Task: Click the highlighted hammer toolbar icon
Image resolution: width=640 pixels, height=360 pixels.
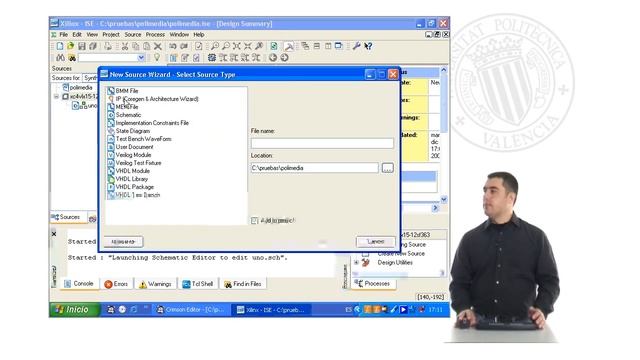Action: tap(289, 46)
